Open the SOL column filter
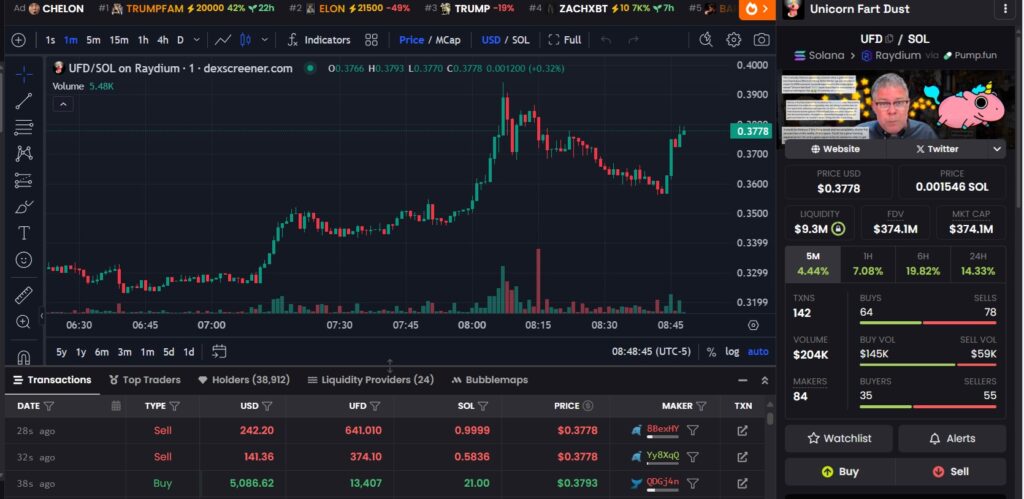 pos(483,406)
